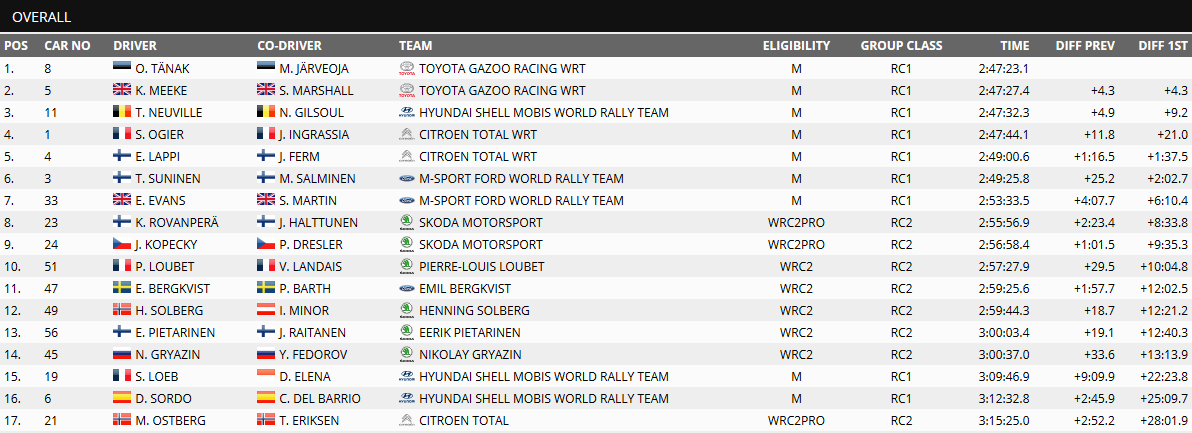Click the Spanish flag beside D. Sordo
The width and height of the screenshot is (1192, 433).
click(122, 399)
